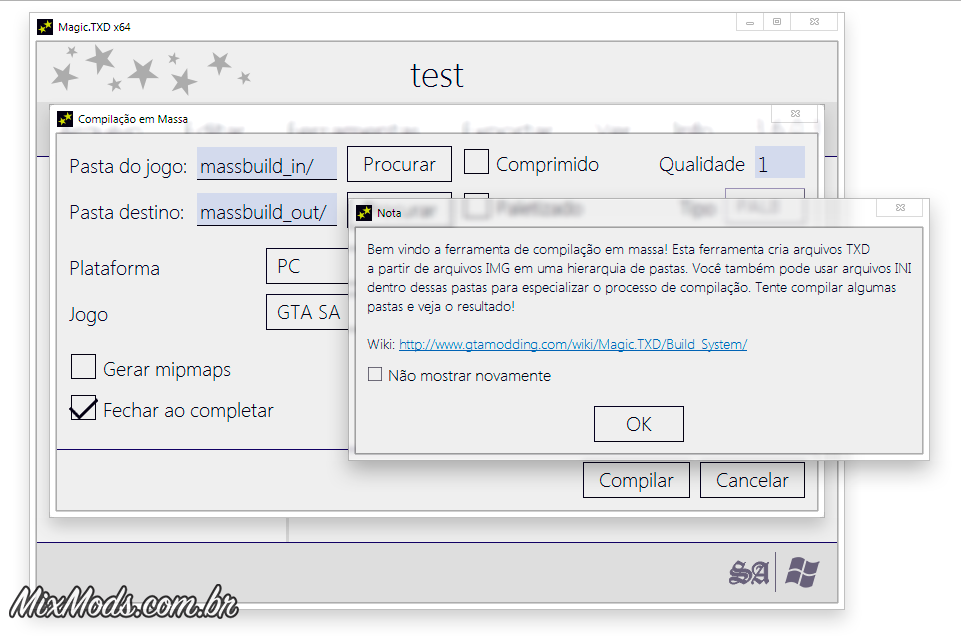Check 'Não mostrar novamente' box
The image size is (961, 639).
click(375, 374)
